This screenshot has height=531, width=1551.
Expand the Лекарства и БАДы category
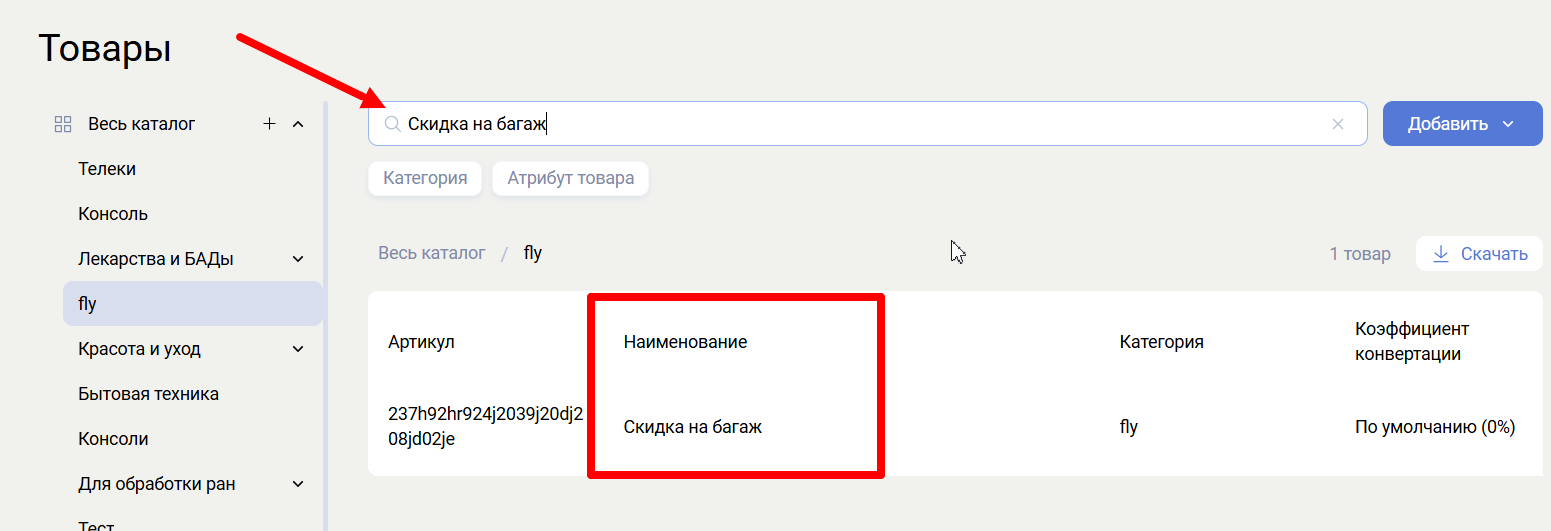pos(298,259)
